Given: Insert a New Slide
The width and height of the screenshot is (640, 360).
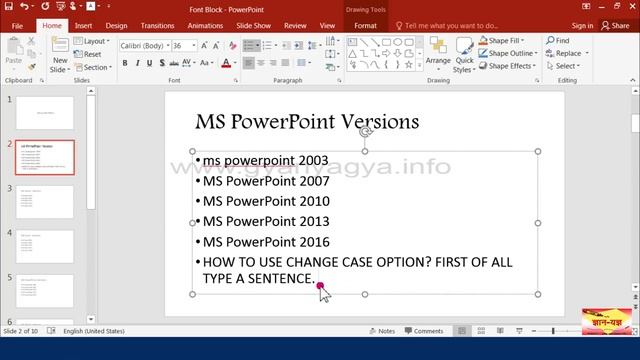Looking at the screenshot, I should [x=60, y=55].
